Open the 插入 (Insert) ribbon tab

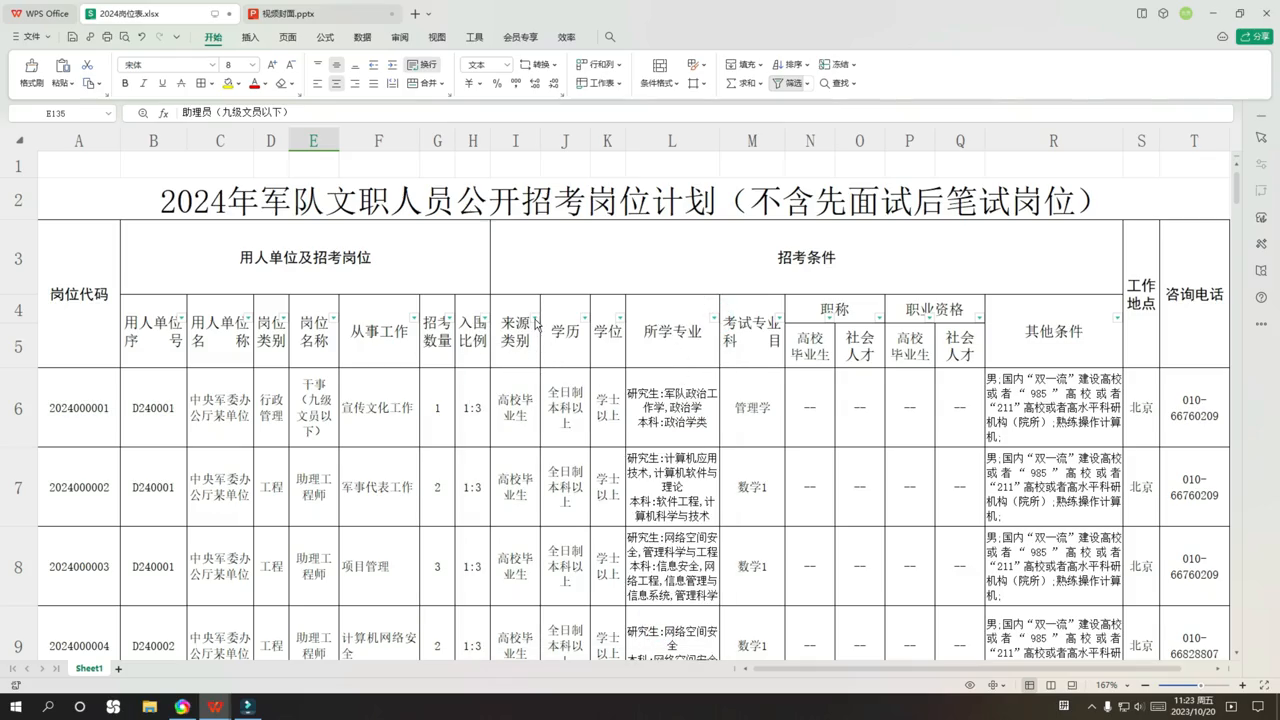[x=250, y=37]
